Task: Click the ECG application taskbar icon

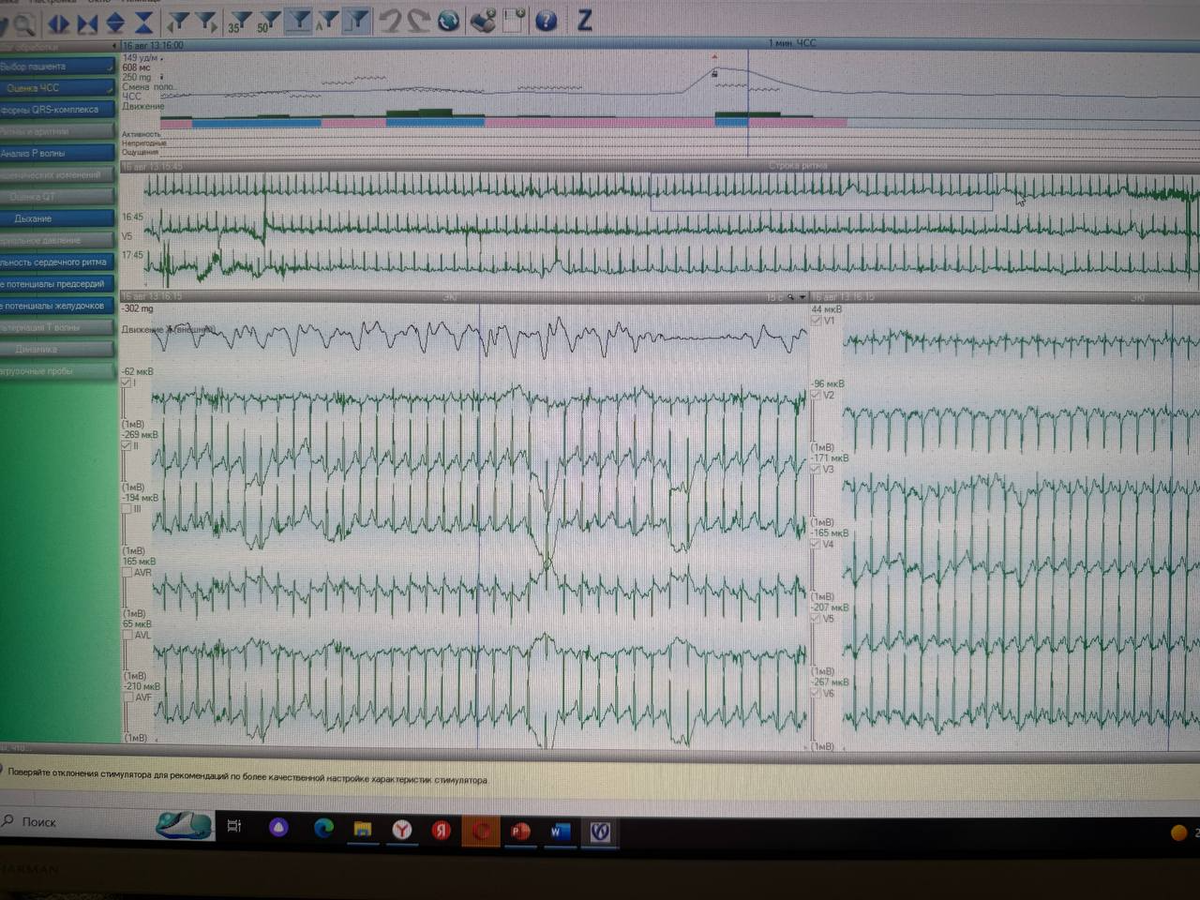Action: tap(600, 831)
